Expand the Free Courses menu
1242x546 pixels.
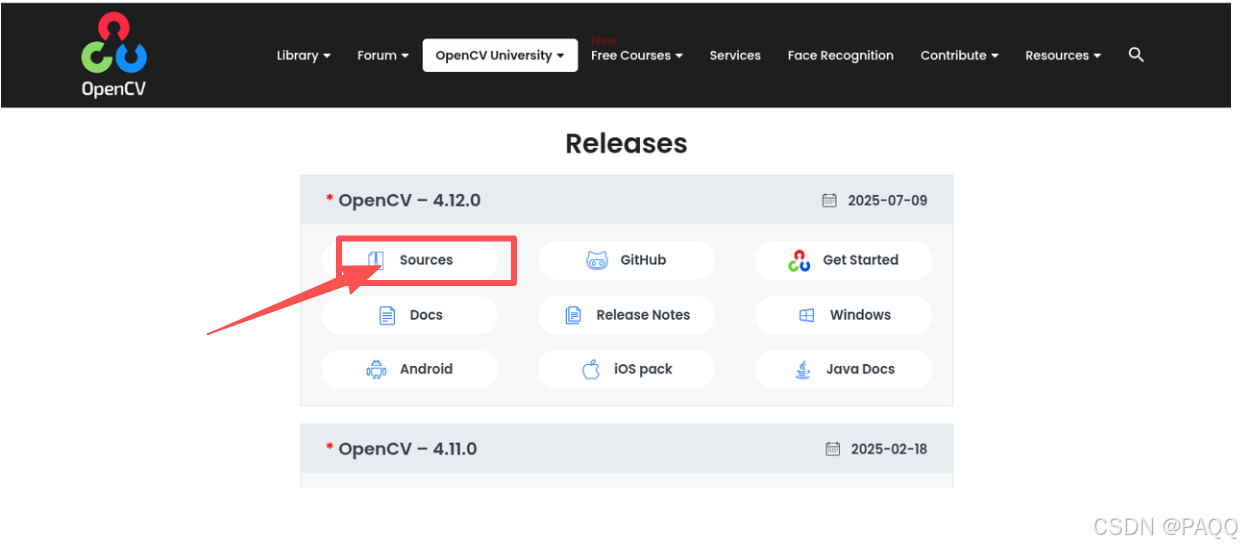tap(637, 55)
